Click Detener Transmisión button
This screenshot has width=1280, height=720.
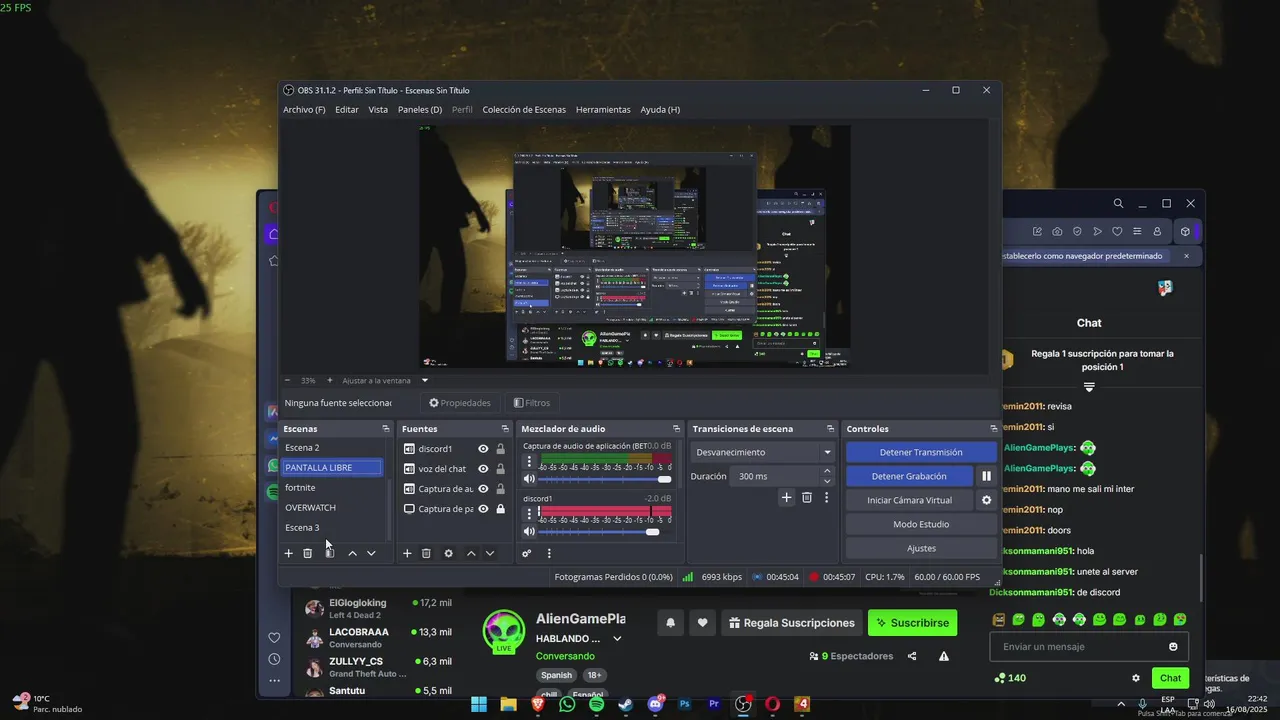[921, 453]
